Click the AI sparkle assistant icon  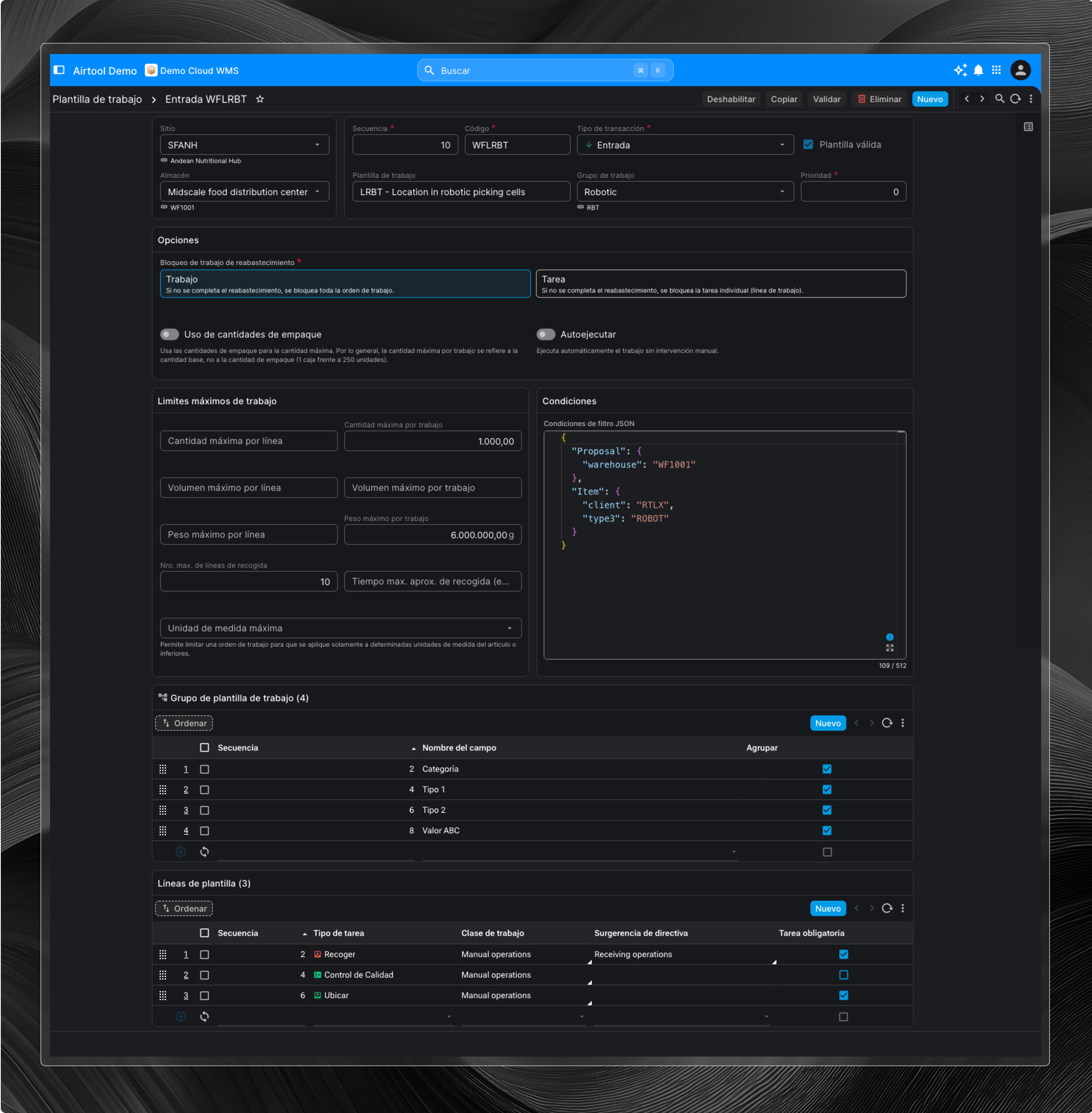click(960, 70)
